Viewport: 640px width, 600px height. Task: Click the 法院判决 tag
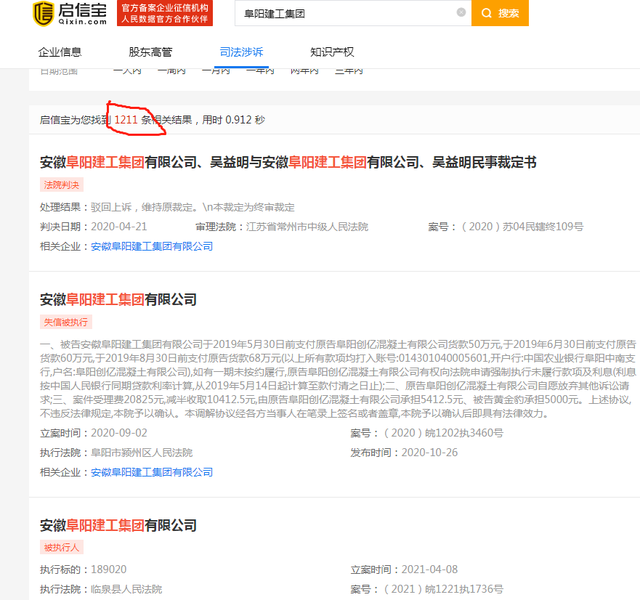62,185
